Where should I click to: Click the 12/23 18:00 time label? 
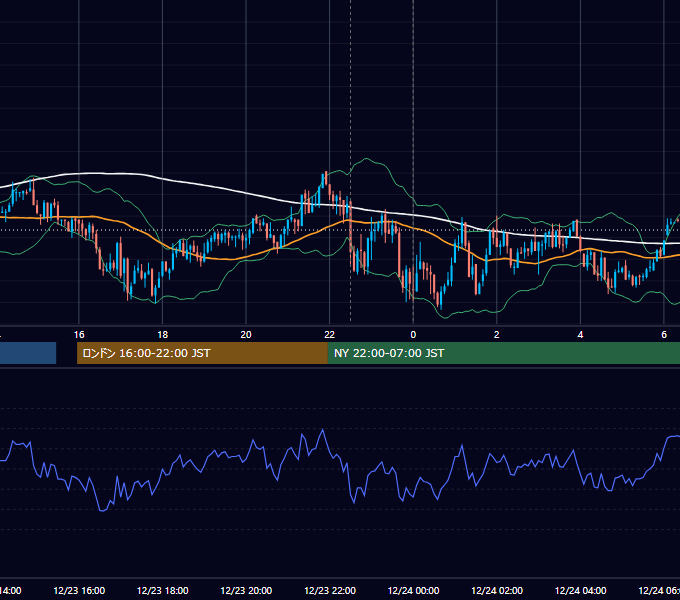163,590
